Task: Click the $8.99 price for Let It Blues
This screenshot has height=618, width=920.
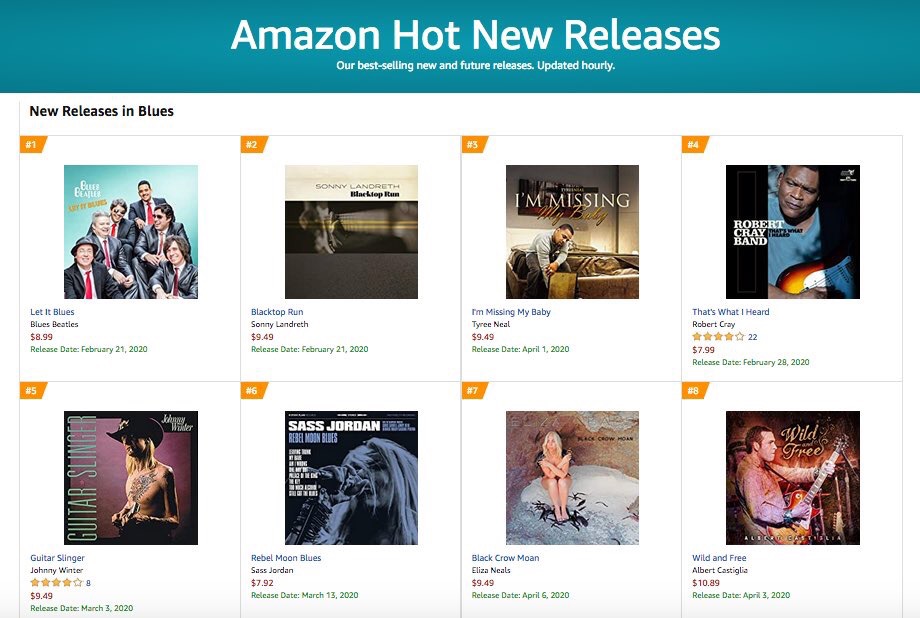Action: [x=42, y=337]
